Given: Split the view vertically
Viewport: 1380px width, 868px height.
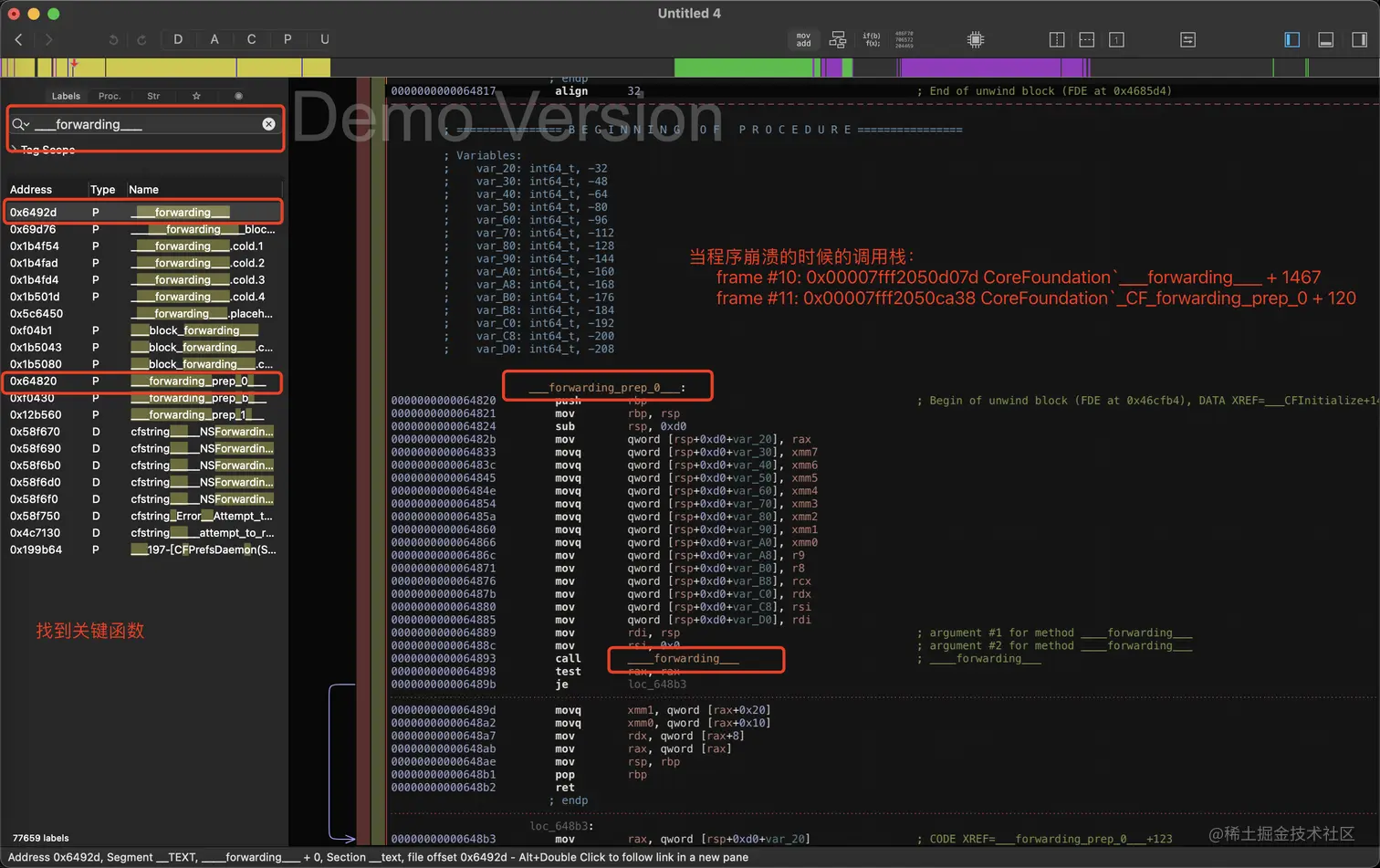Looking at the screenshot, I should 1057,40.
